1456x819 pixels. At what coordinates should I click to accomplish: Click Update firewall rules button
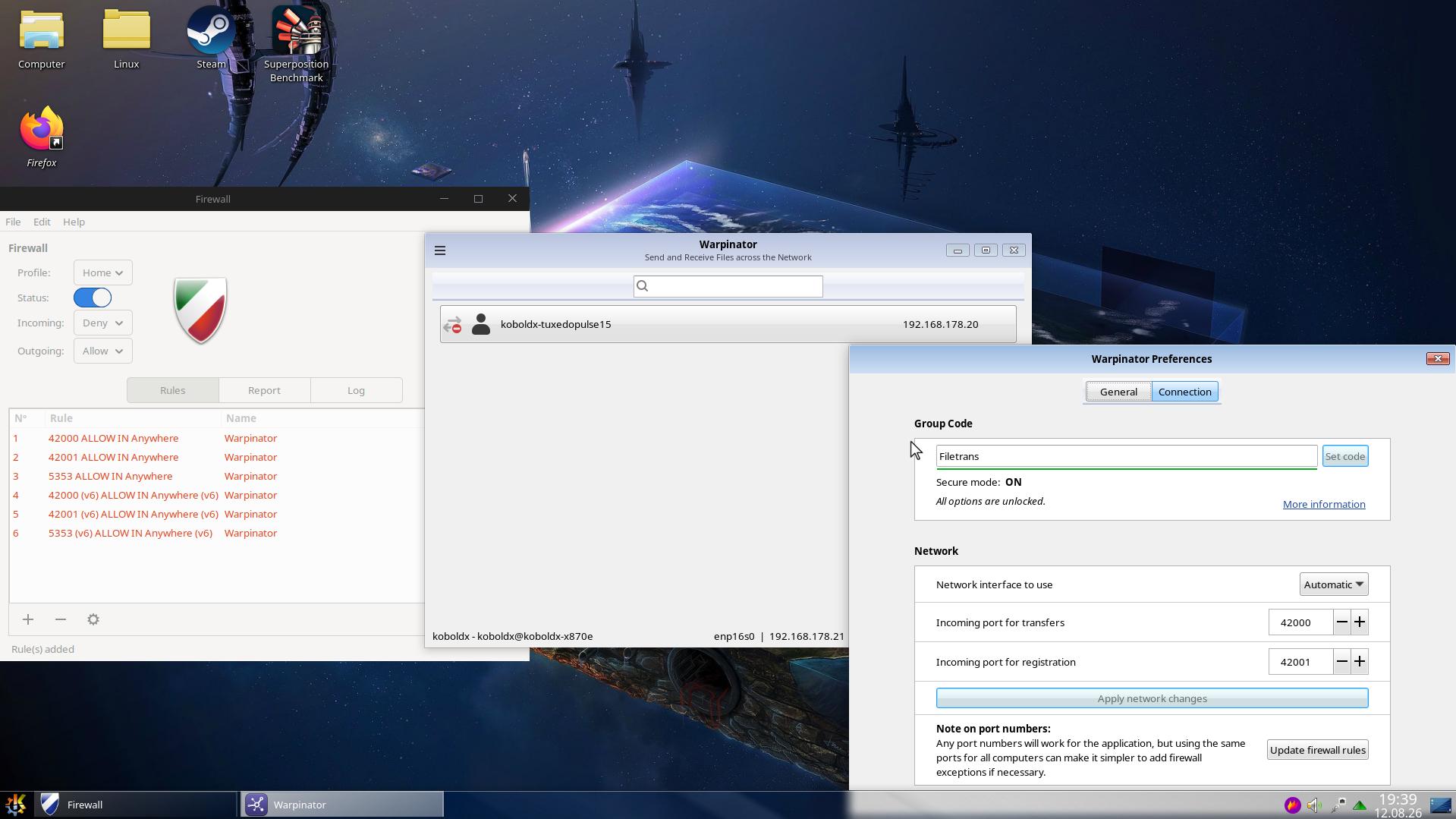pos(1317,750)
